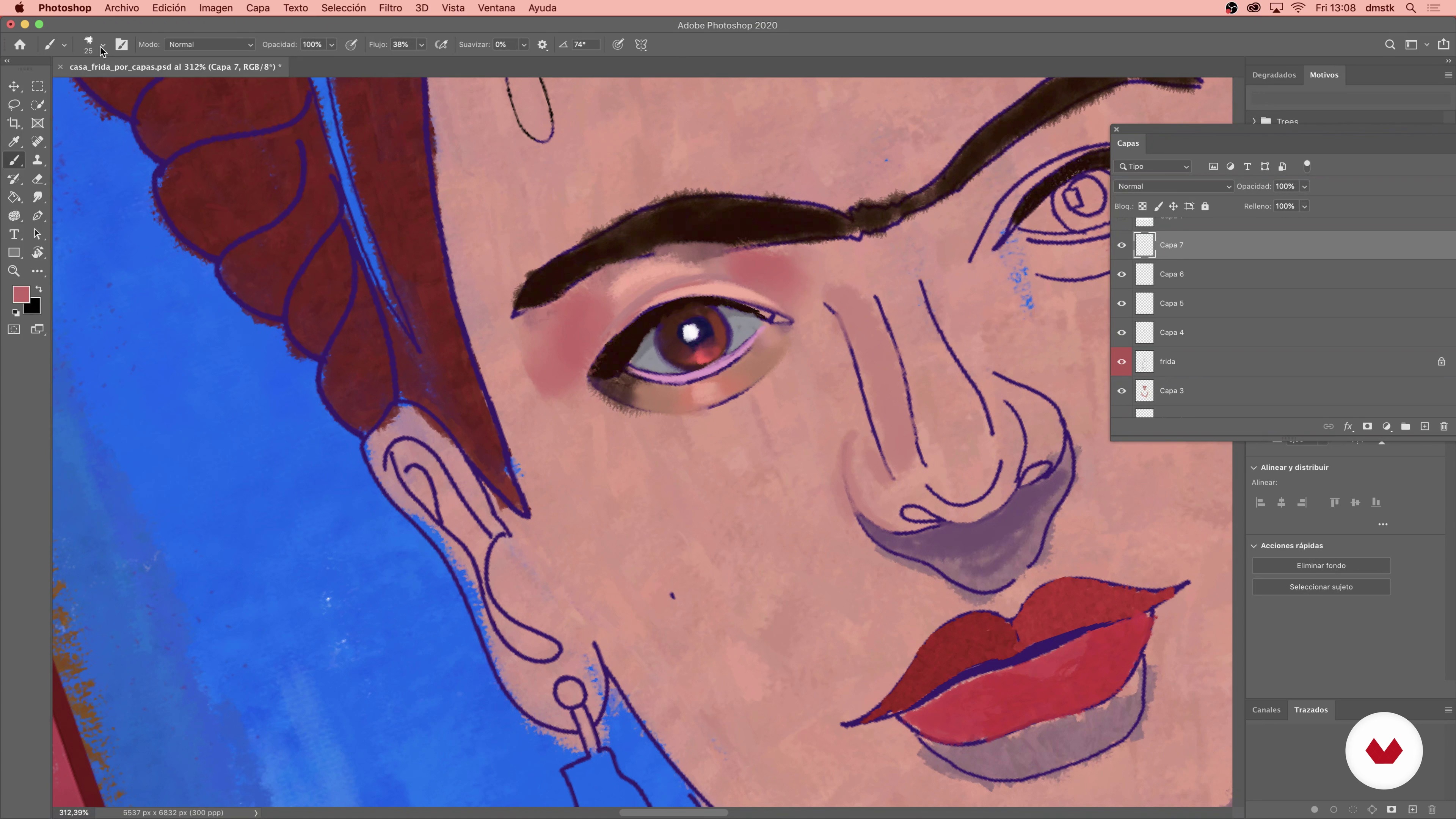Select the Move tool

tap(14, 86)
